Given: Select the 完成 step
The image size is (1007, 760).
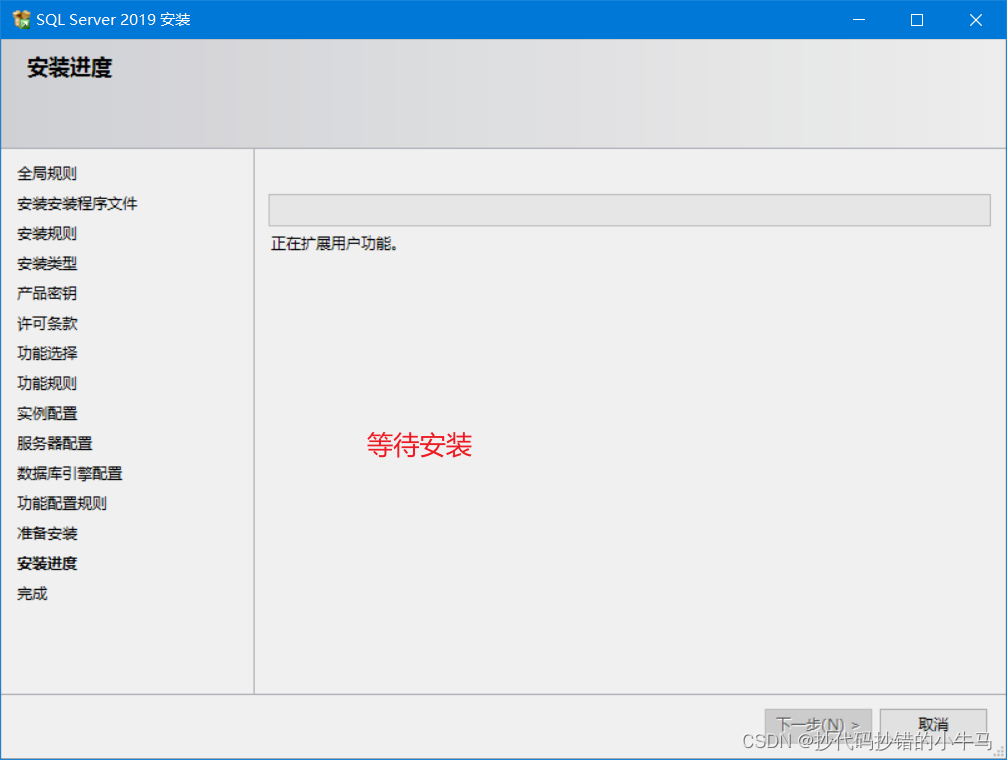Looking at the screenshot, I should (32, 594).
